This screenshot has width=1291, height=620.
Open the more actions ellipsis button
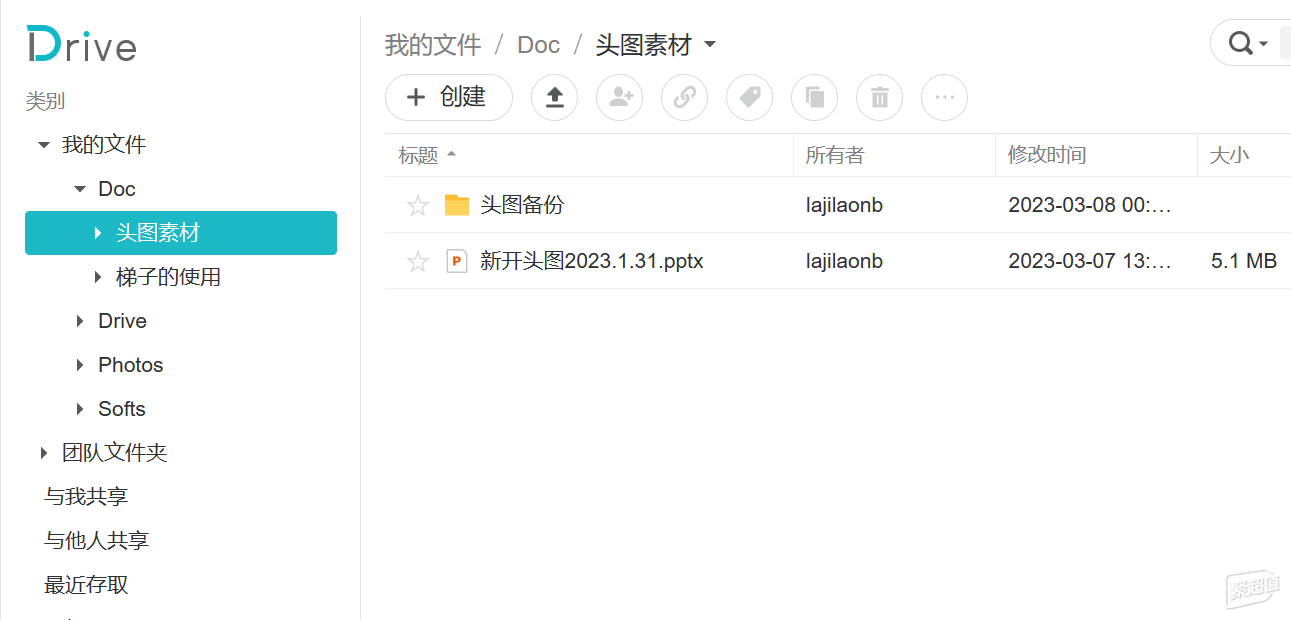944,97
